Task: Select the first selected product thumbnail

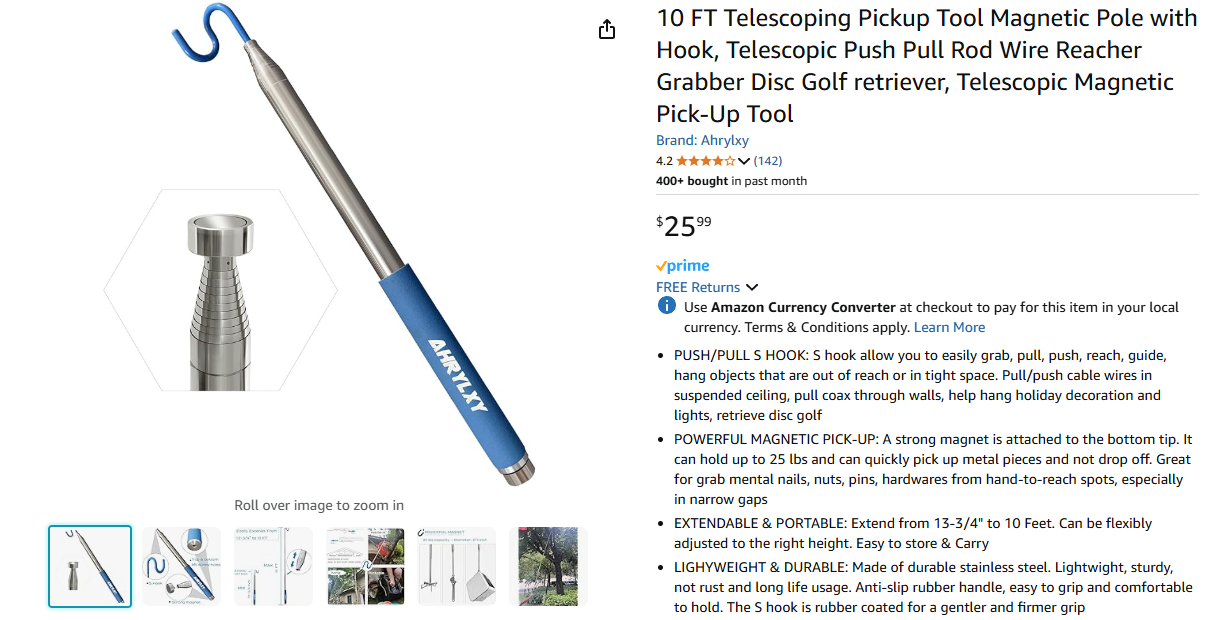Action: point(90,566)
